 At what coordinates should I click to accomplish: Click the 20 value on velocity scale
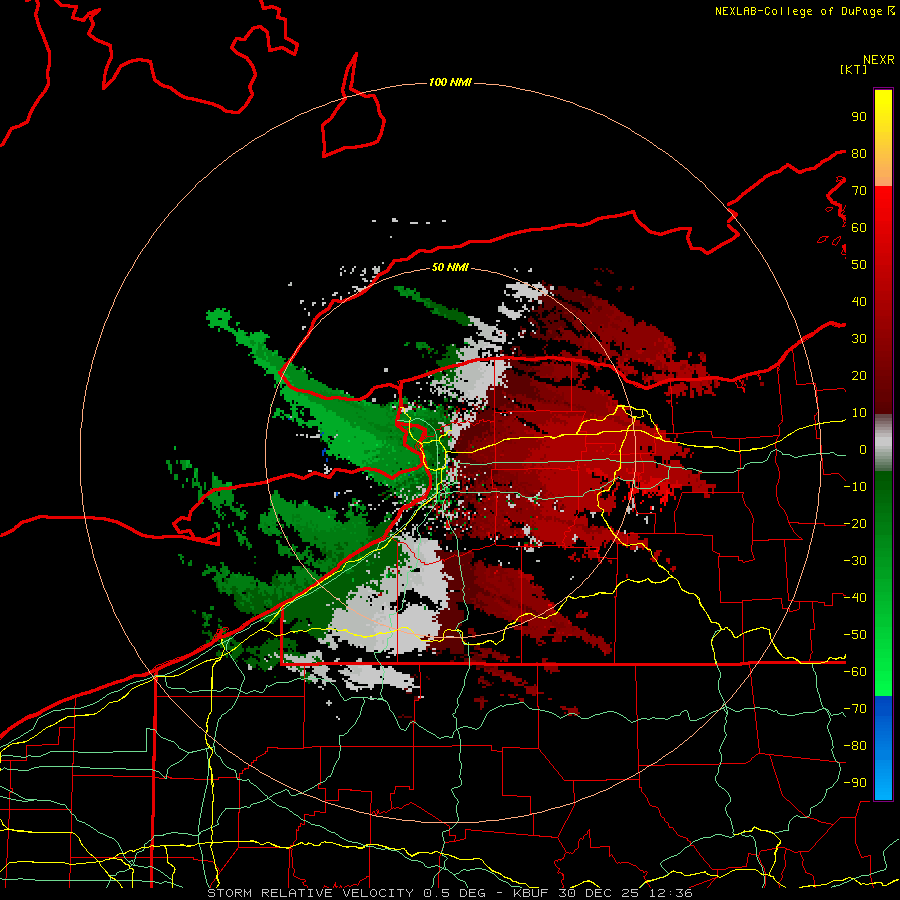tap(859, 376)
